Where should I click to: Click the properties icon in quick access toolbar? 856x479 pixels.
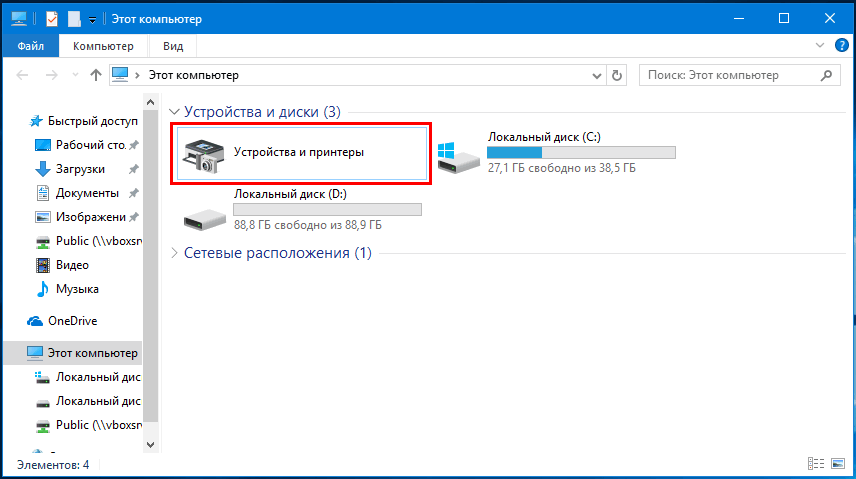click(52, 19)
